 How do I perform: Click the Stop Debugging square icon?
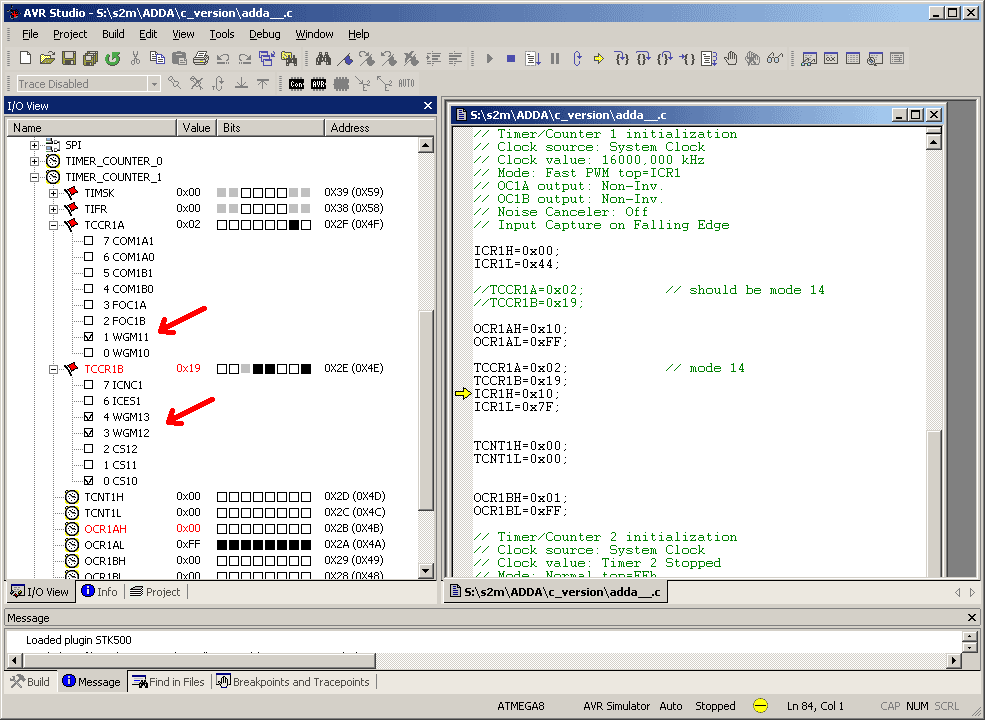point(511,58)
